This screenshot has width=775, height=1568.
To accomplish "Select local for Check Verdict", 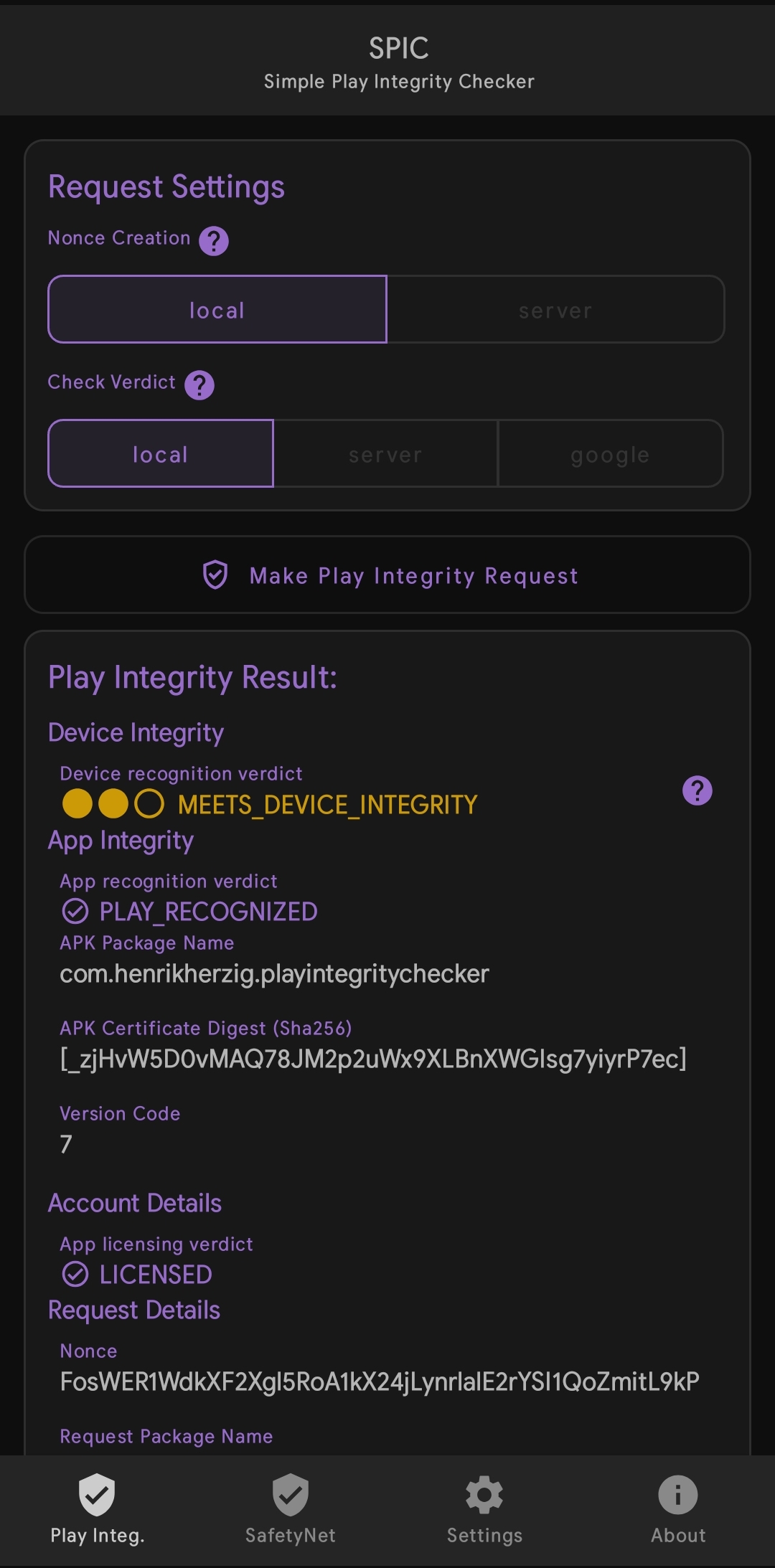I will [161, 453].
